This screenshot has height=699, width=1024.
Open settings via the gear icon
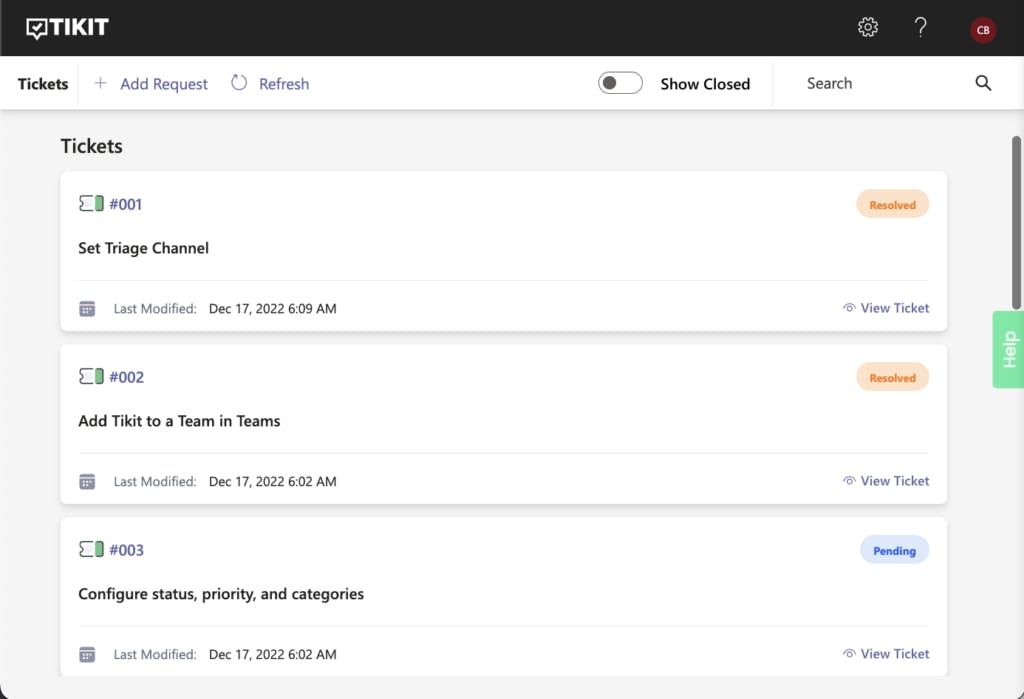pos(868,28)
